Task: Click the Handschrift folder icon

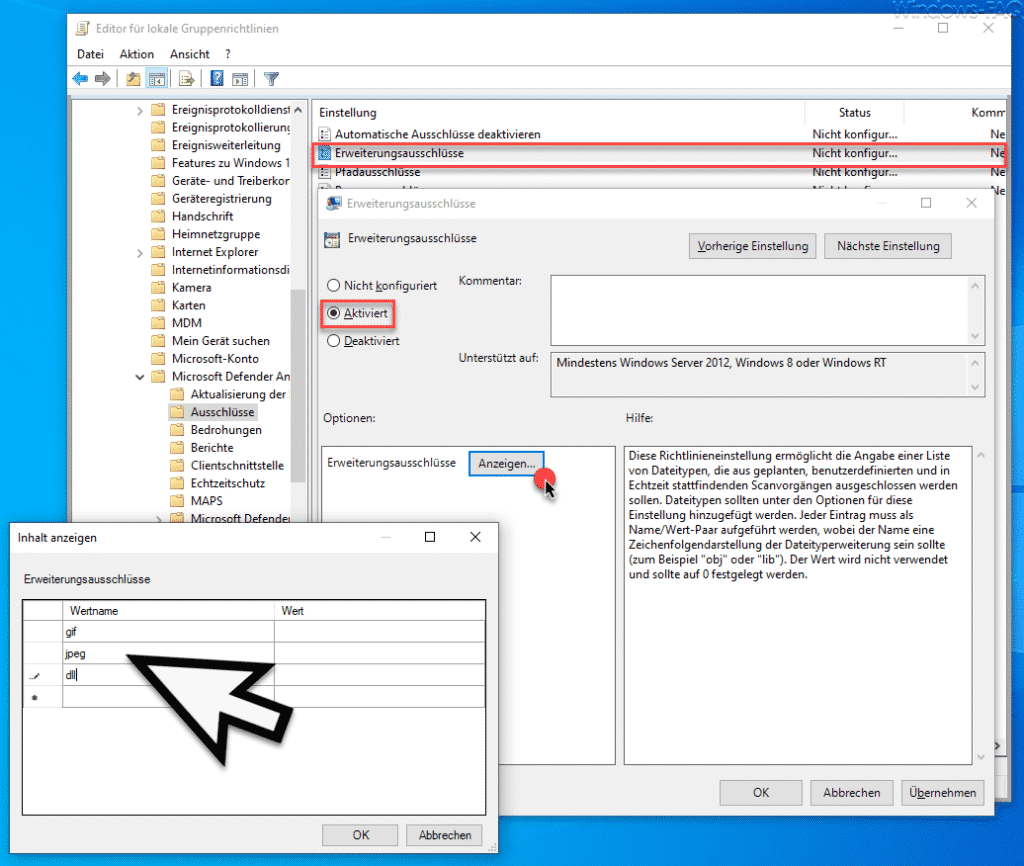Action: coord(158,216)
